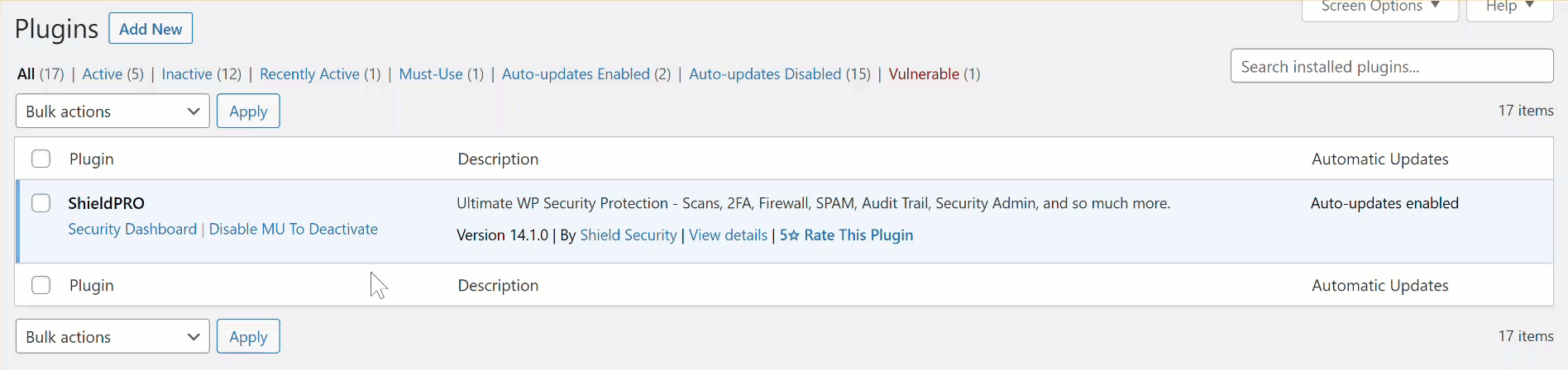Show Must-Use plugins
Viewport: 1568px width, 370px height.
pos(441,74)
